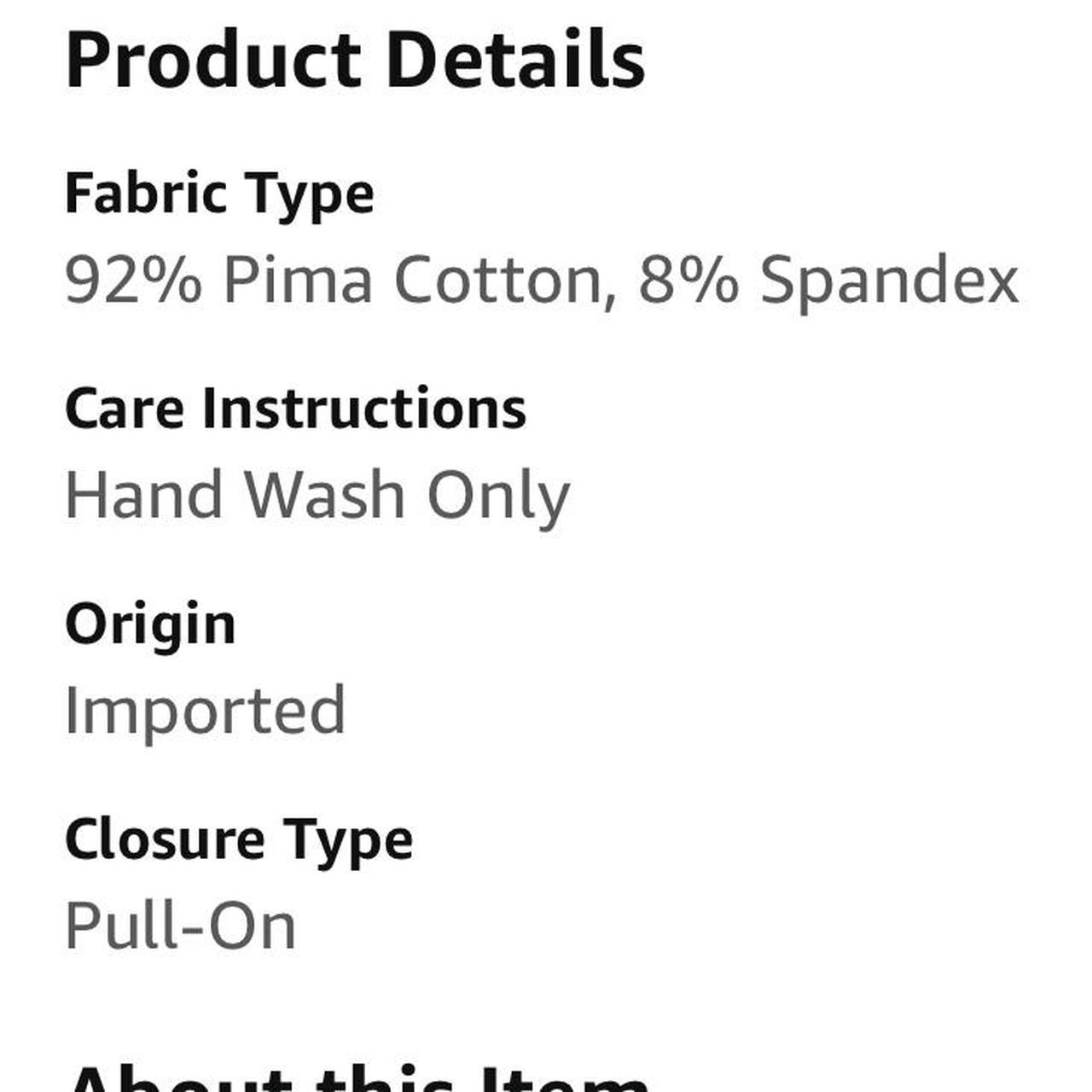Viewport: 1092px width, 1092px height.
Task: Select the word "Fabric" in the label
Action: coord(145,193)
